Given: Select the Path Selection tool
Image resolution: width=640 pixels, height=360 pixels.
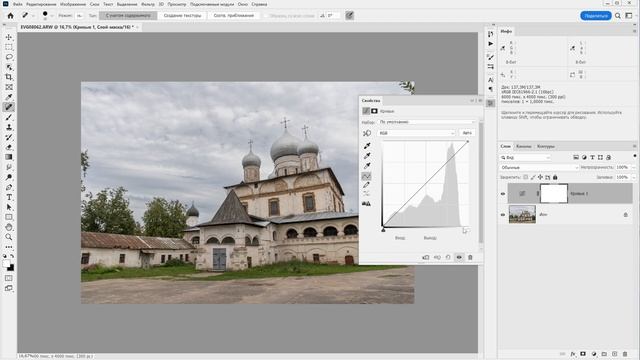Looking at the screenshot, I should tap(9, 207).
